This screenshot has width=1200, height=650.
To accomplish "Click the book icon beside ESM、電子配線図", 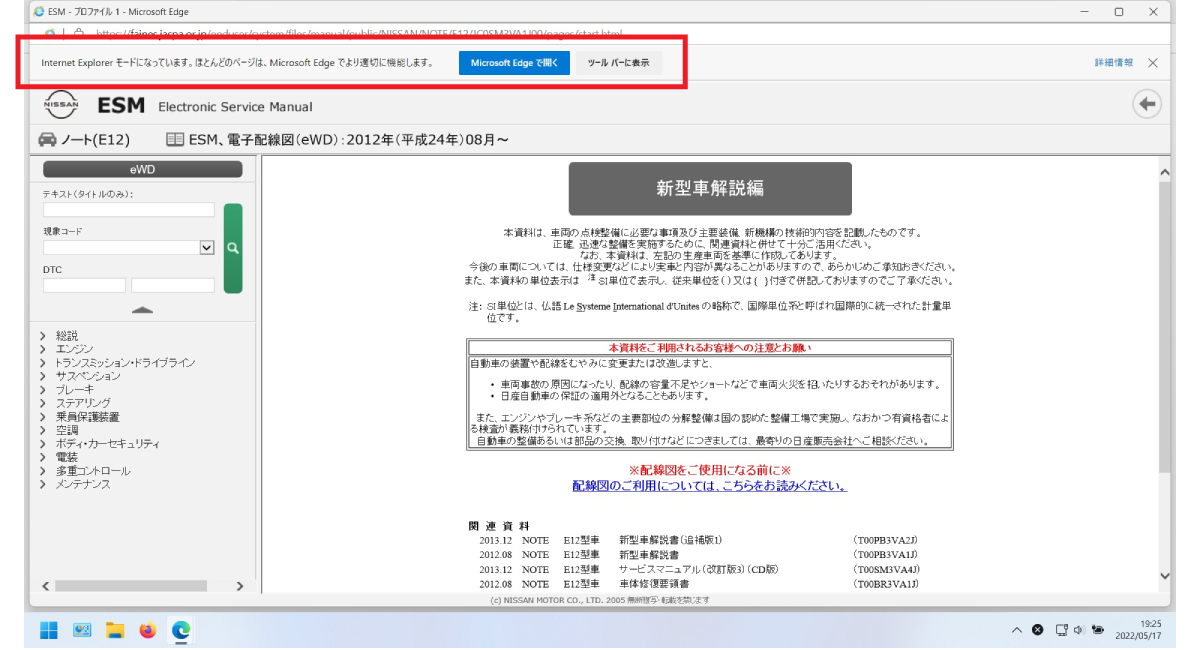I will (175, 140).
